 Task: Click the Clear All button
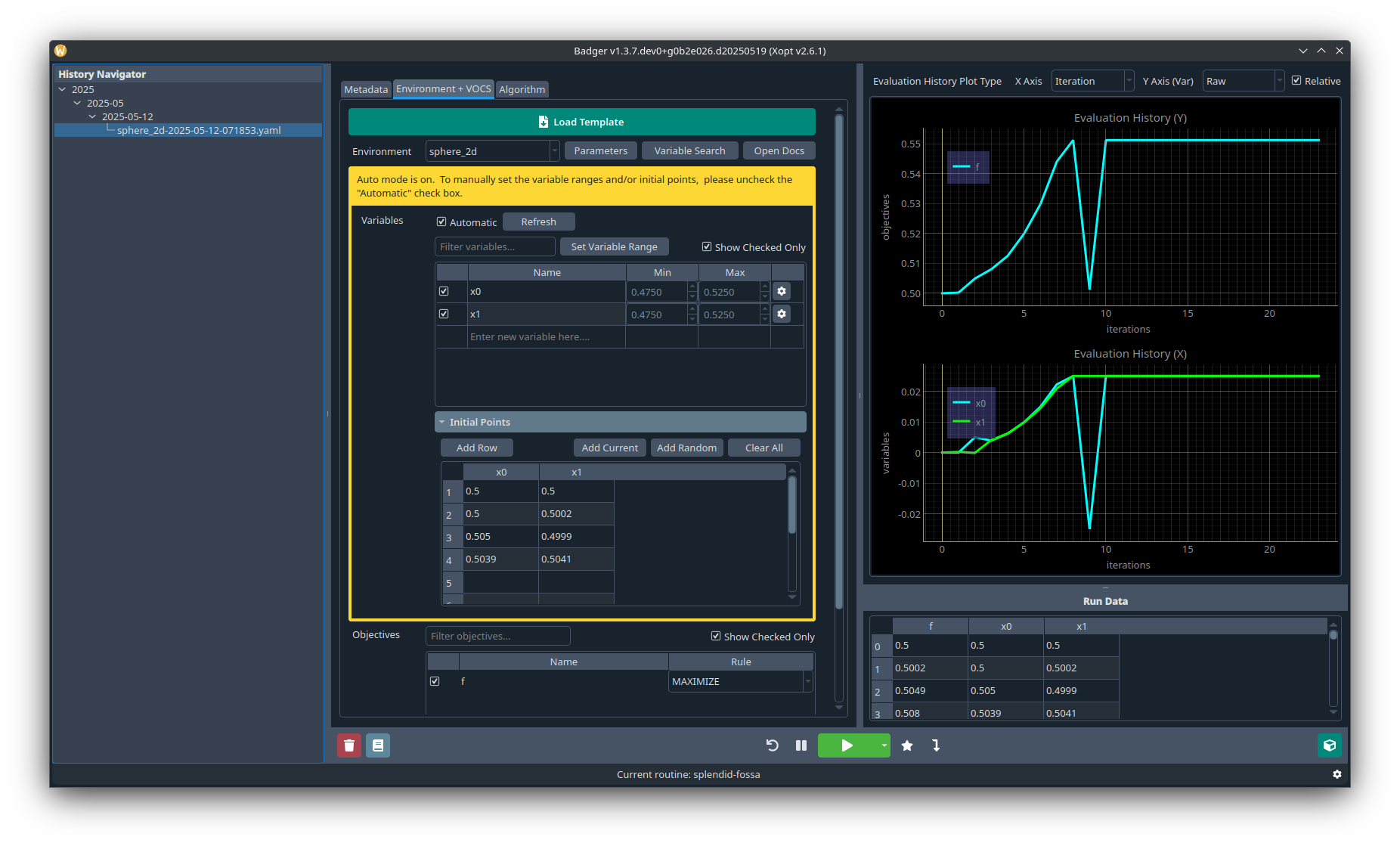click(763, 448)
